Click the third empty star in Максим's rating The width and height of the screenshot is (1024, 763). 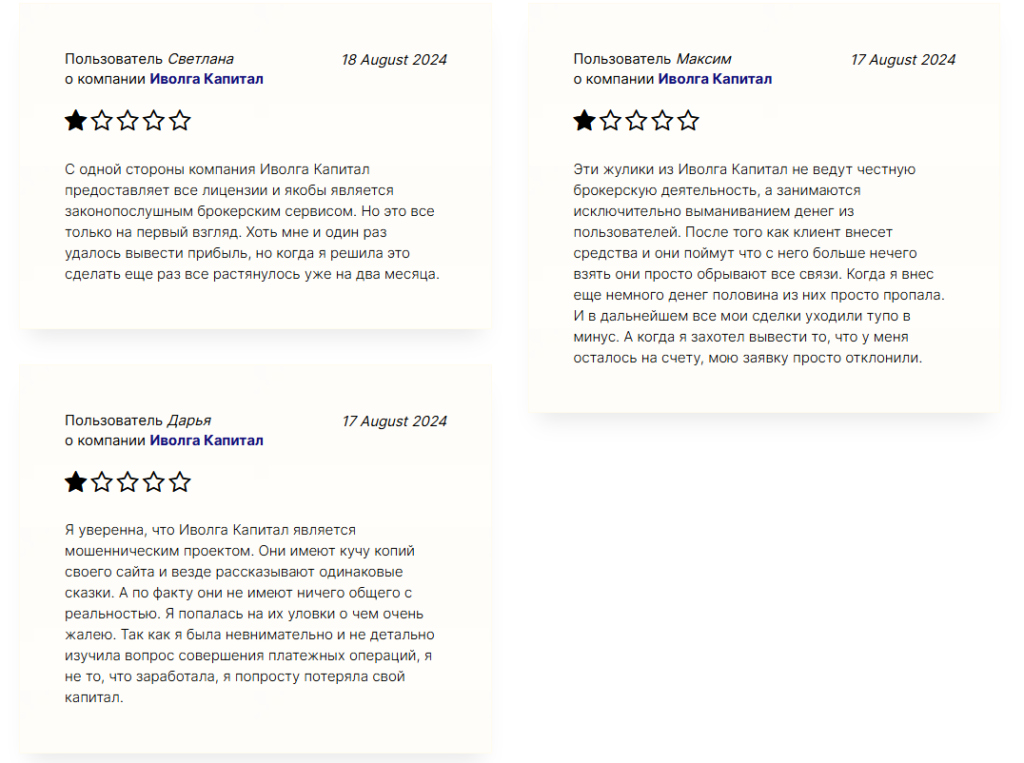636,122
